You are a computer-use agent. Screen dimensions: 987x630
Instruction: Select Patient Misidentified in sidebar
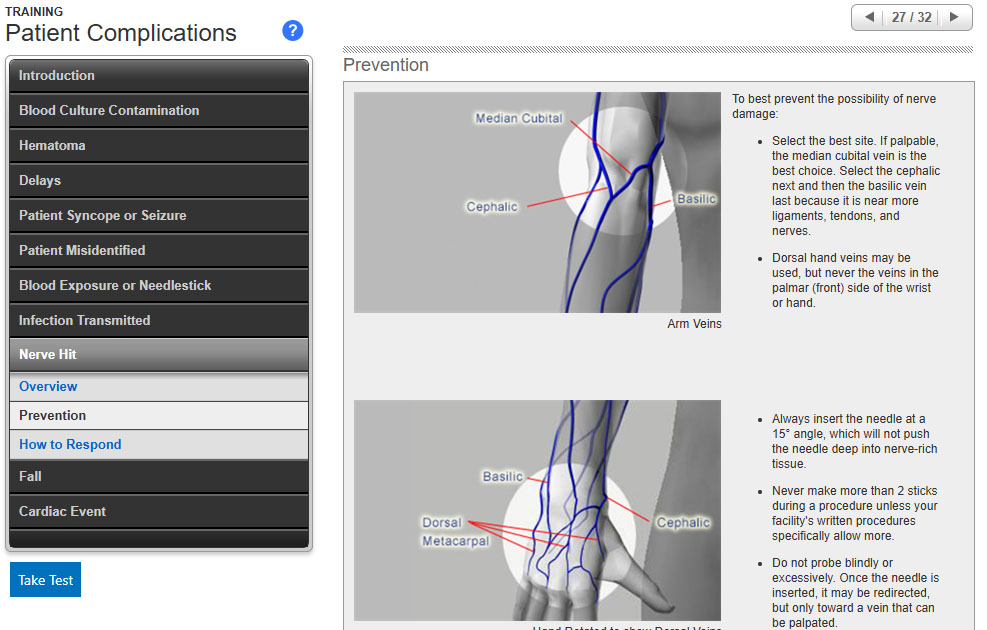(x=159, y=251)
